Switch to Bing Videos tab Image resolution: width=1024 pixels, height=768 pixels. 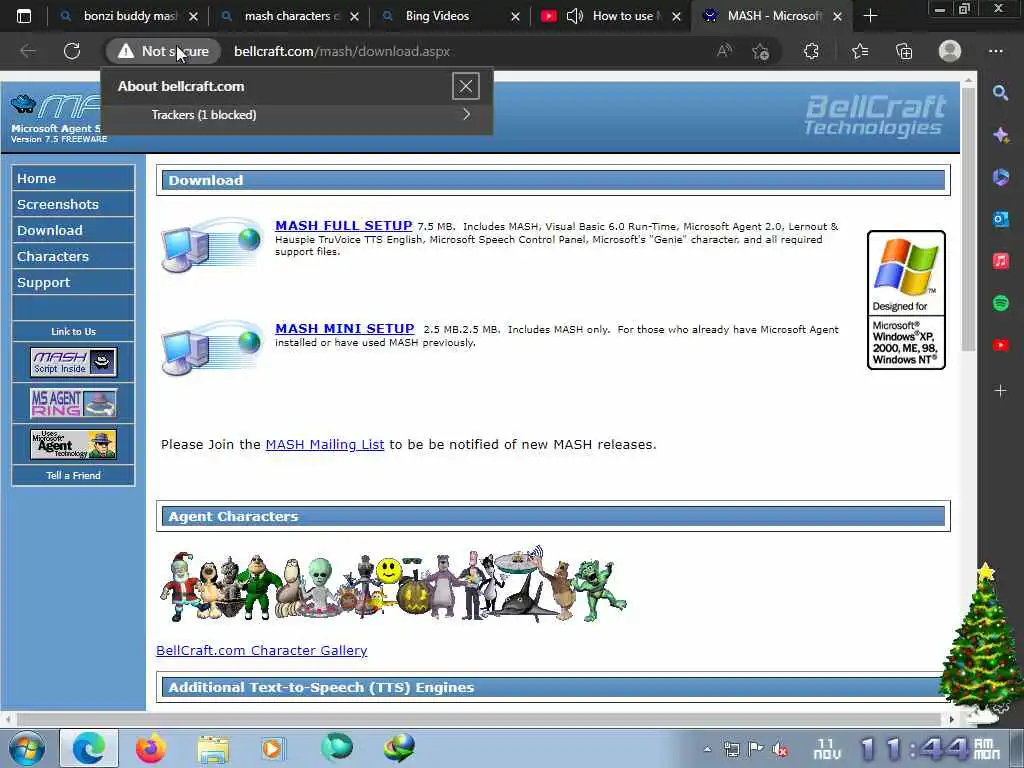click(438, 16)
